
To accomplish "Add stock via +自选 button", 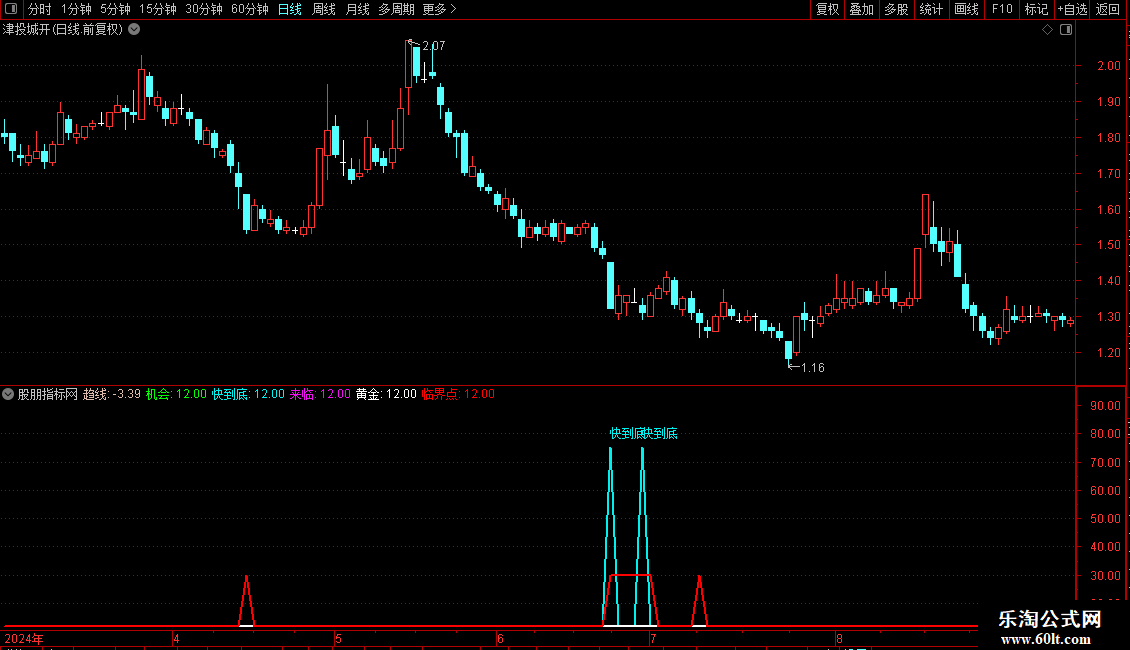I will click(x=1072, y=9).
